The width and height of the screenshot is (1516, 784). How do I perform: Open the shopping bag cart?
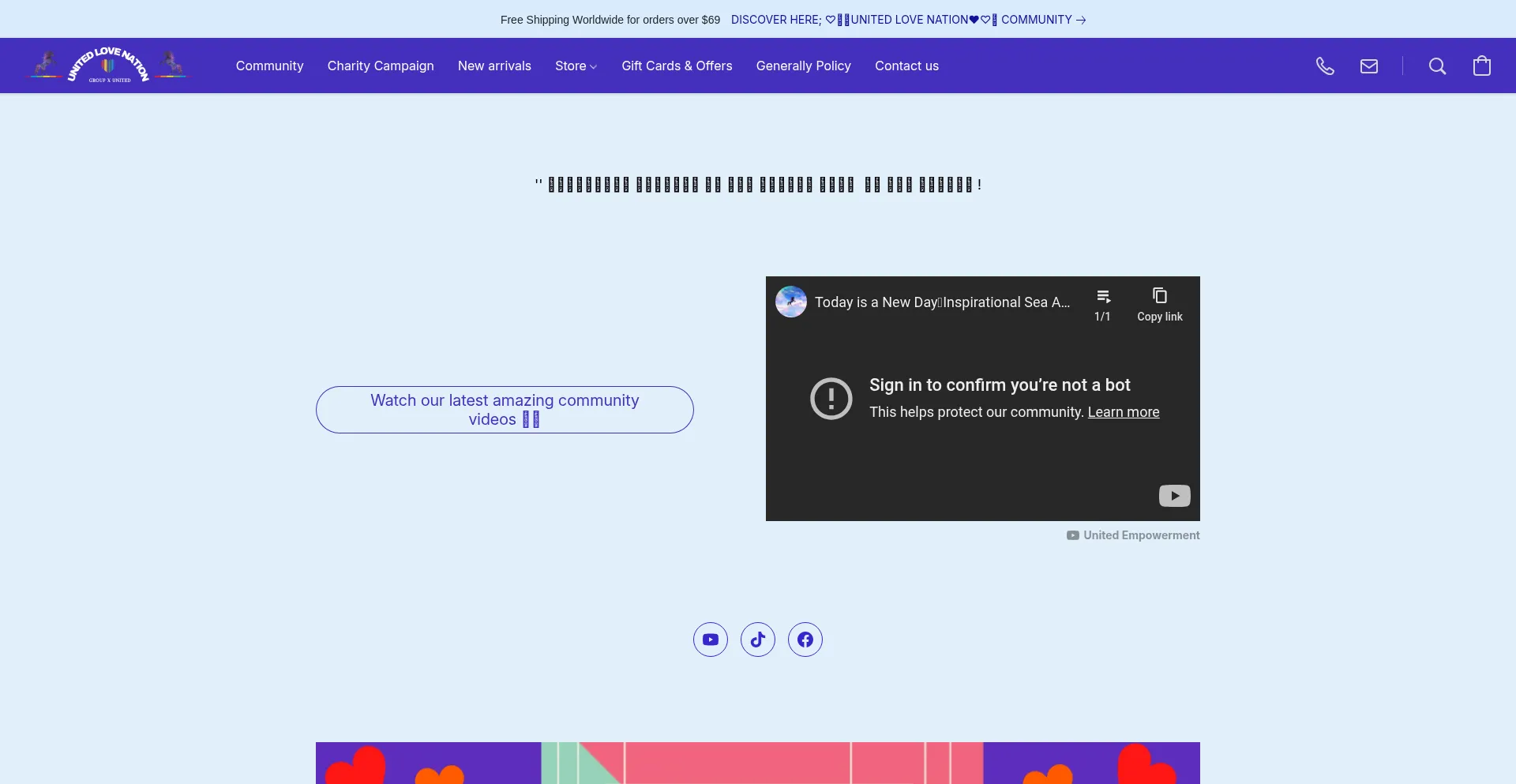pyautogui.click(x=1482, y=66)
